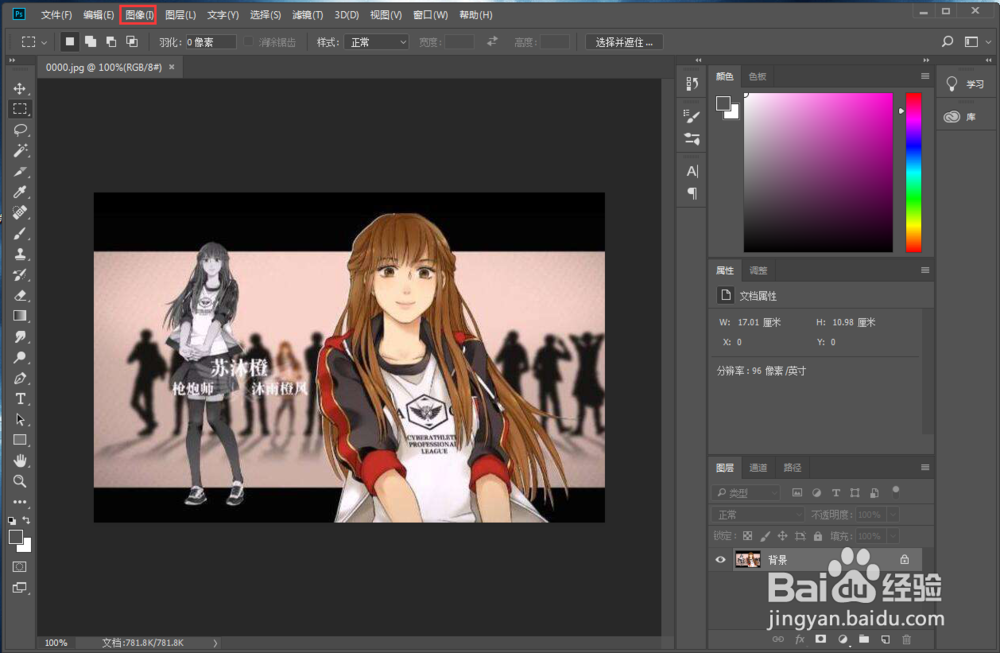Open the 库 libraries panel
Screen dimensions: 1000x653
pyautogui.click(x=960, y=117)
